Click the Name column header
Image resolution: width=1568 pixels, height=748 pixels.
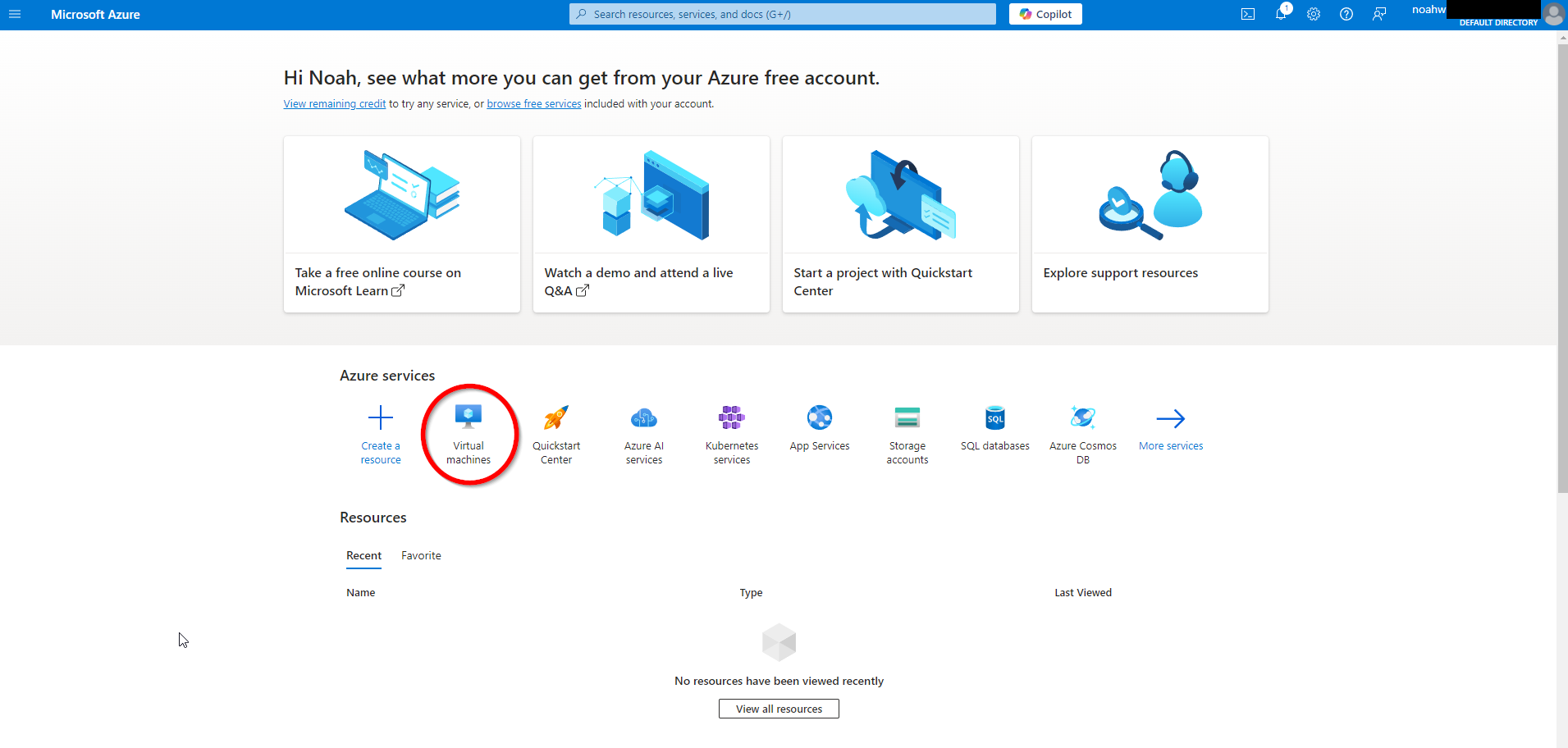pyautogui.click(x=361, y=592)
